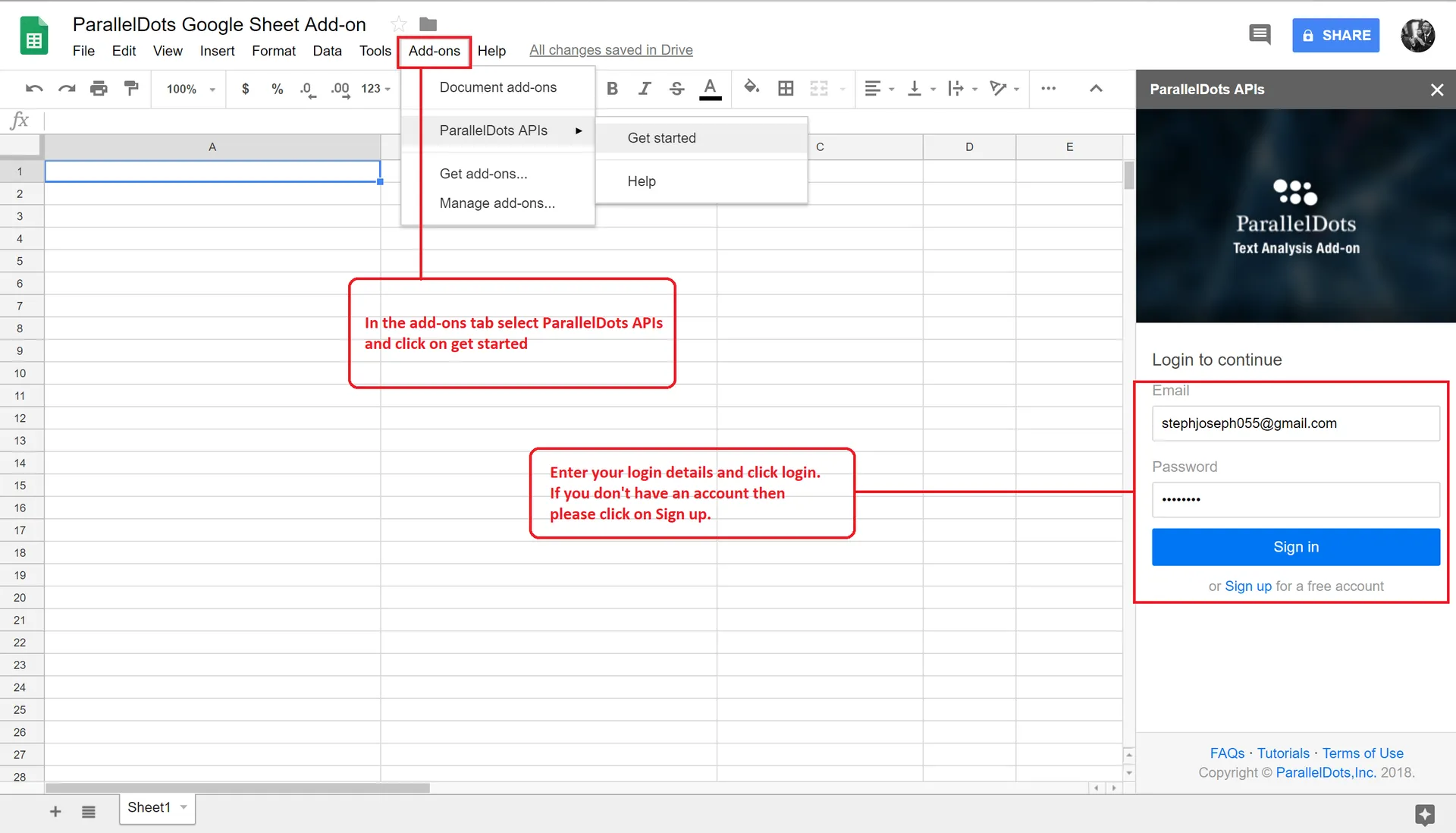This screenshot has width=1456, height=833.
Task: Open the zoom 100% dropdown
Action: [191, 89]
